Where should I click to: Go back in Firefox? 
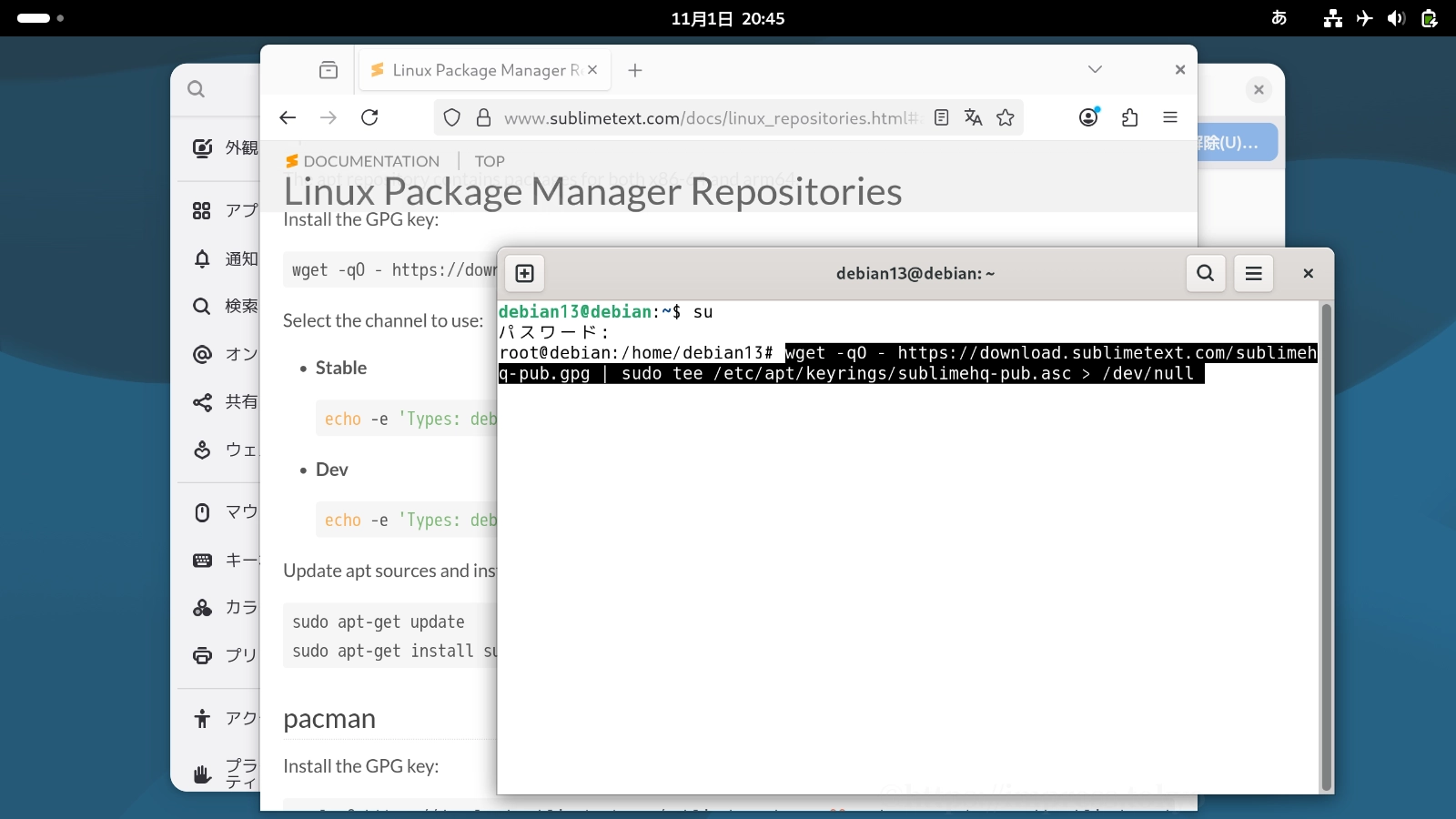288,117
